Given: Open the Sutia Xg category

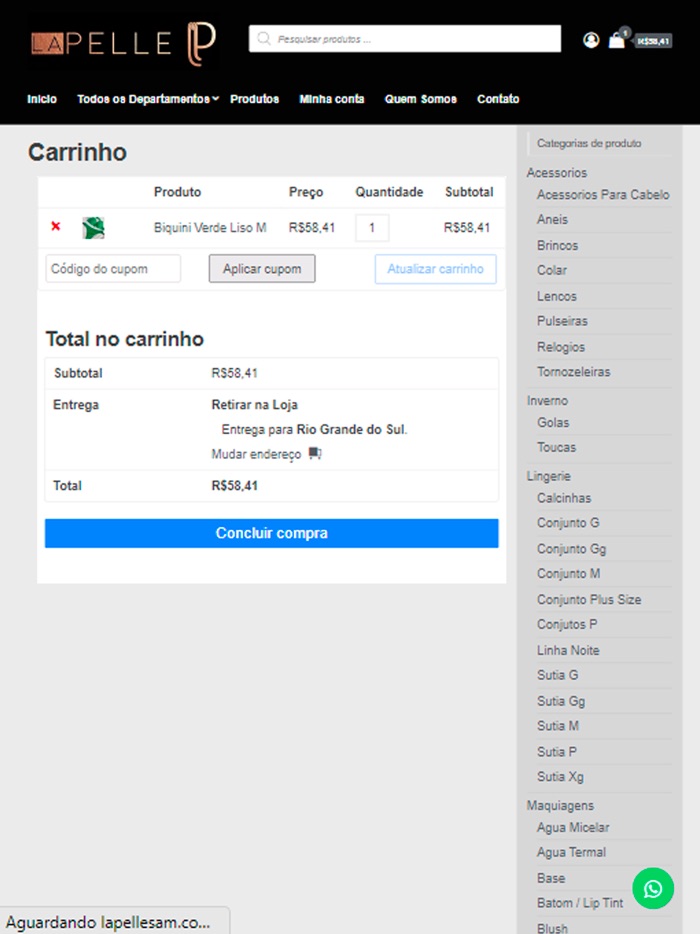Looking at the screenshot, I should pyautogui.click(x=560, y=777).
